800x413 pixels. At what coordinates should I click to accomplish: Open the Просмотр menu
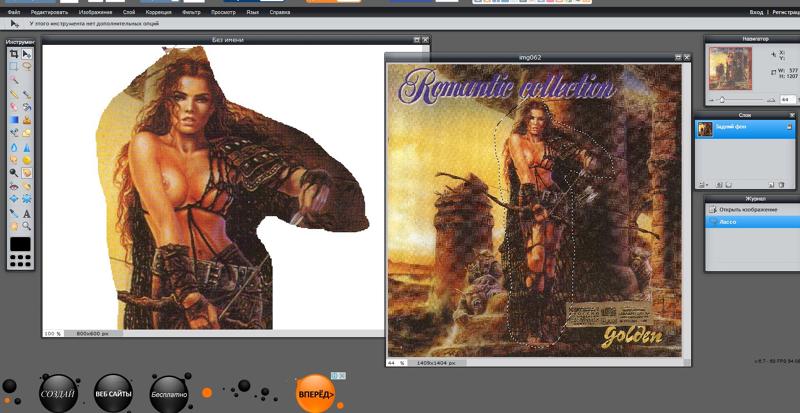223,12
